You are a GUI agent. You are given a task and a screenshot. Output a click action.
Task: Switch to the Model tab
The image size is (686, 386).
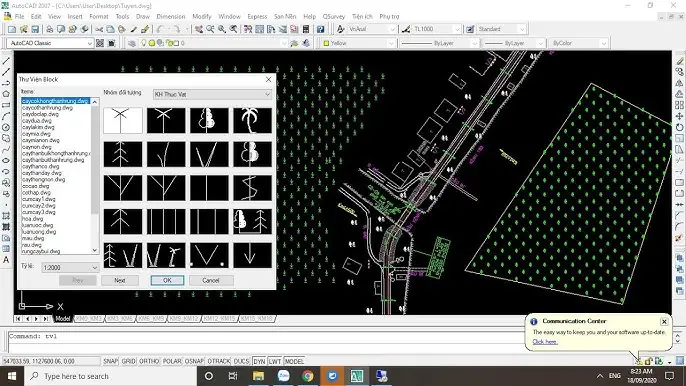tap(63, 319)
